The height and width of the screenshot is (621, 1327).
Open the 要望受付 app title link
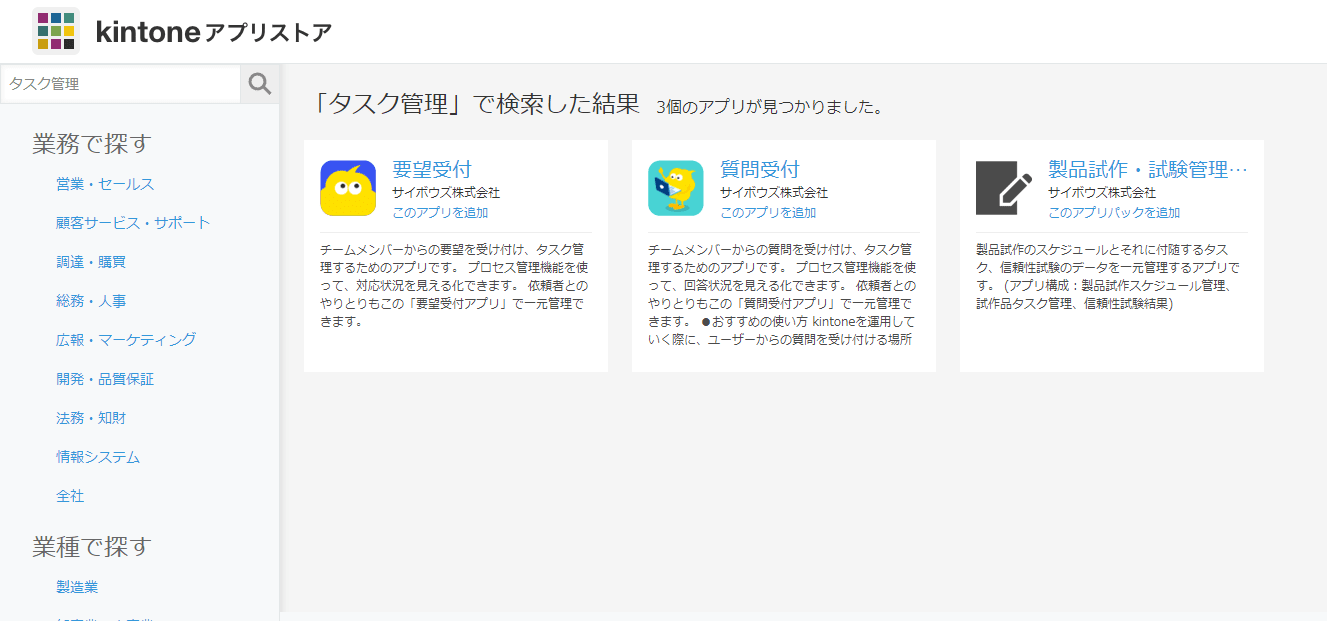pos(432,169)
